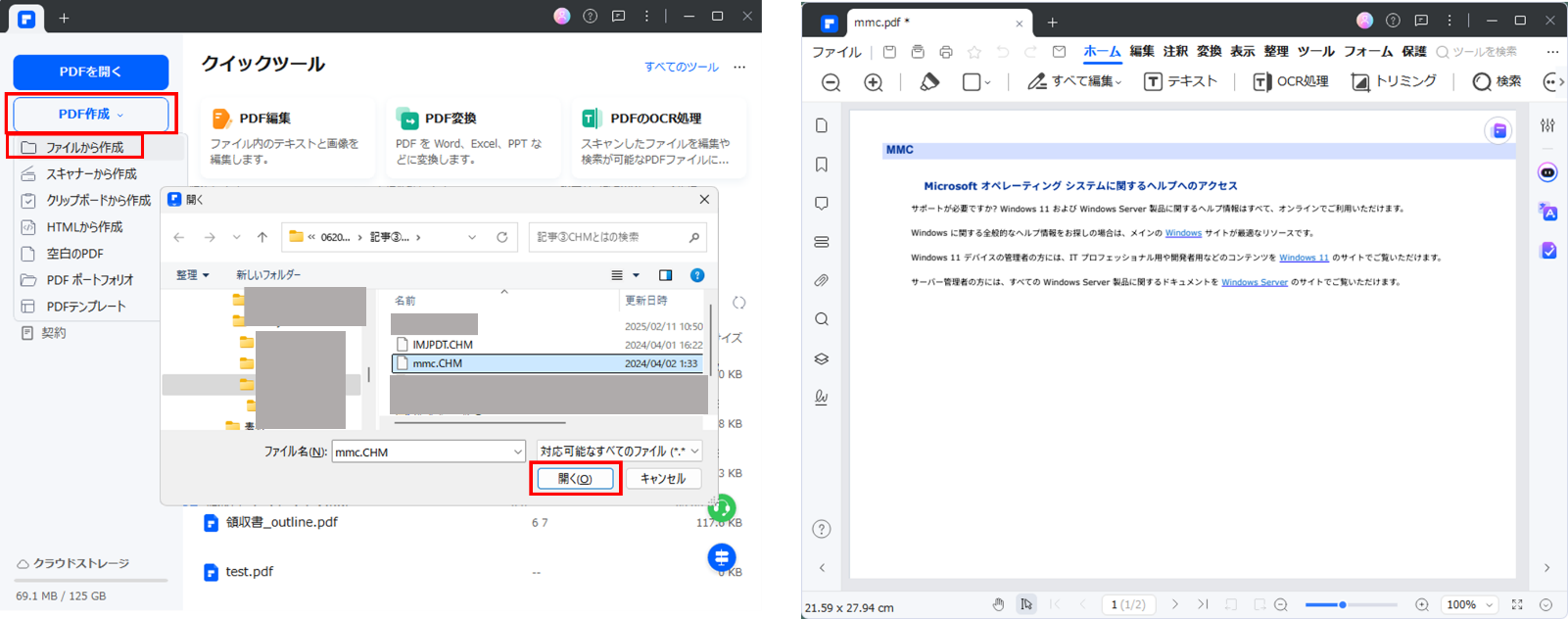Open the ファイル menu
The image size is (1568, 619).
(x=836, y=52)
